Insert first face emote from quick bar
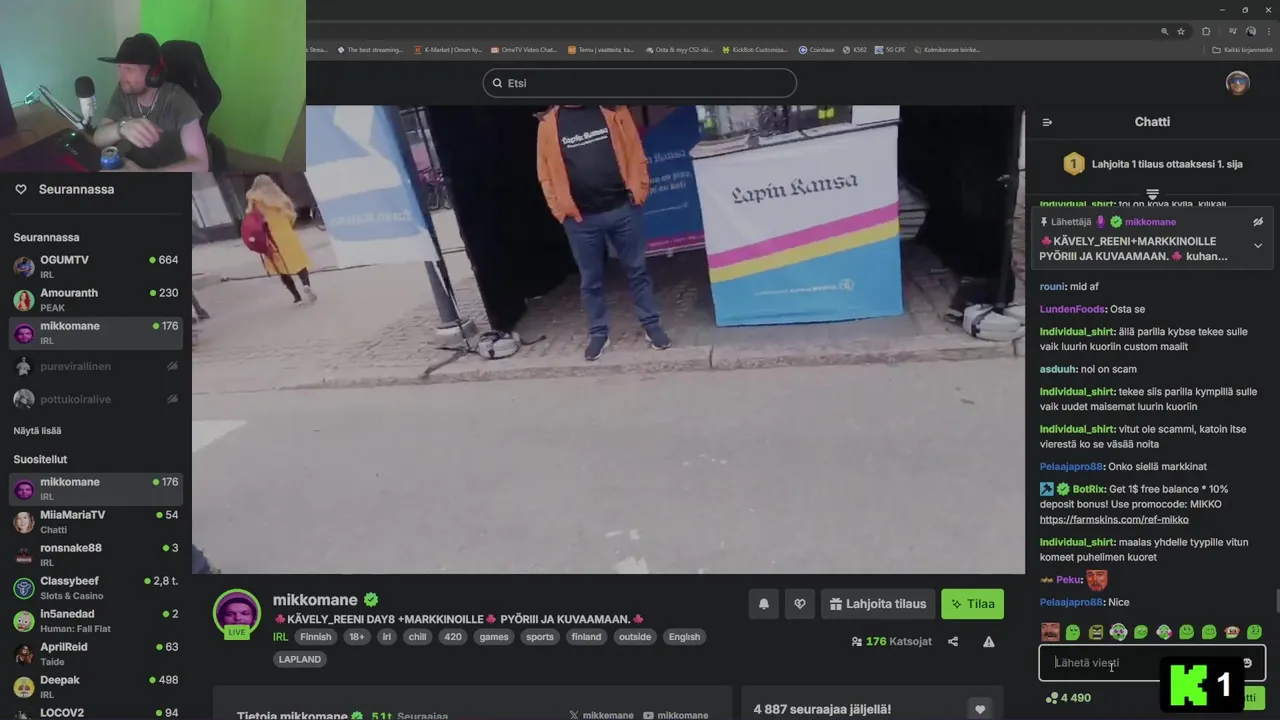The height and width of the screenshot is (720, 1280). (1050, 632)
